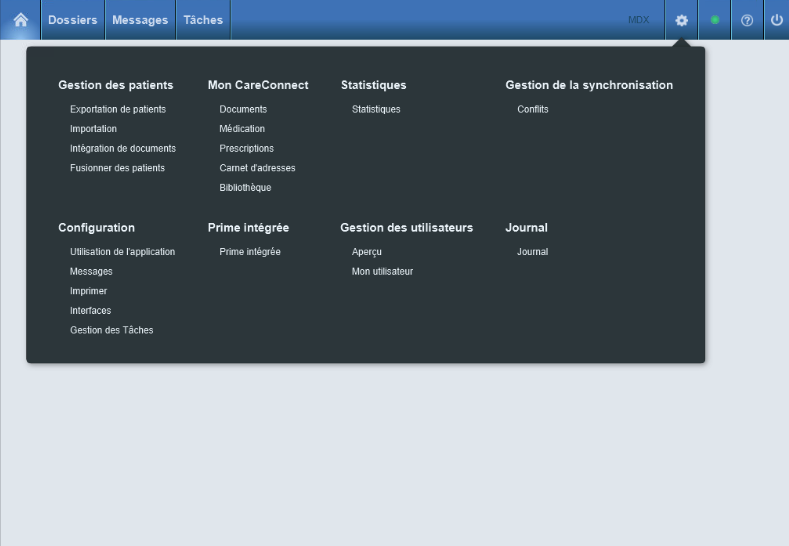Viewport: 789px width, 546px height.
Task: Open Messages under Configuration
Action: tap(91, 271)
